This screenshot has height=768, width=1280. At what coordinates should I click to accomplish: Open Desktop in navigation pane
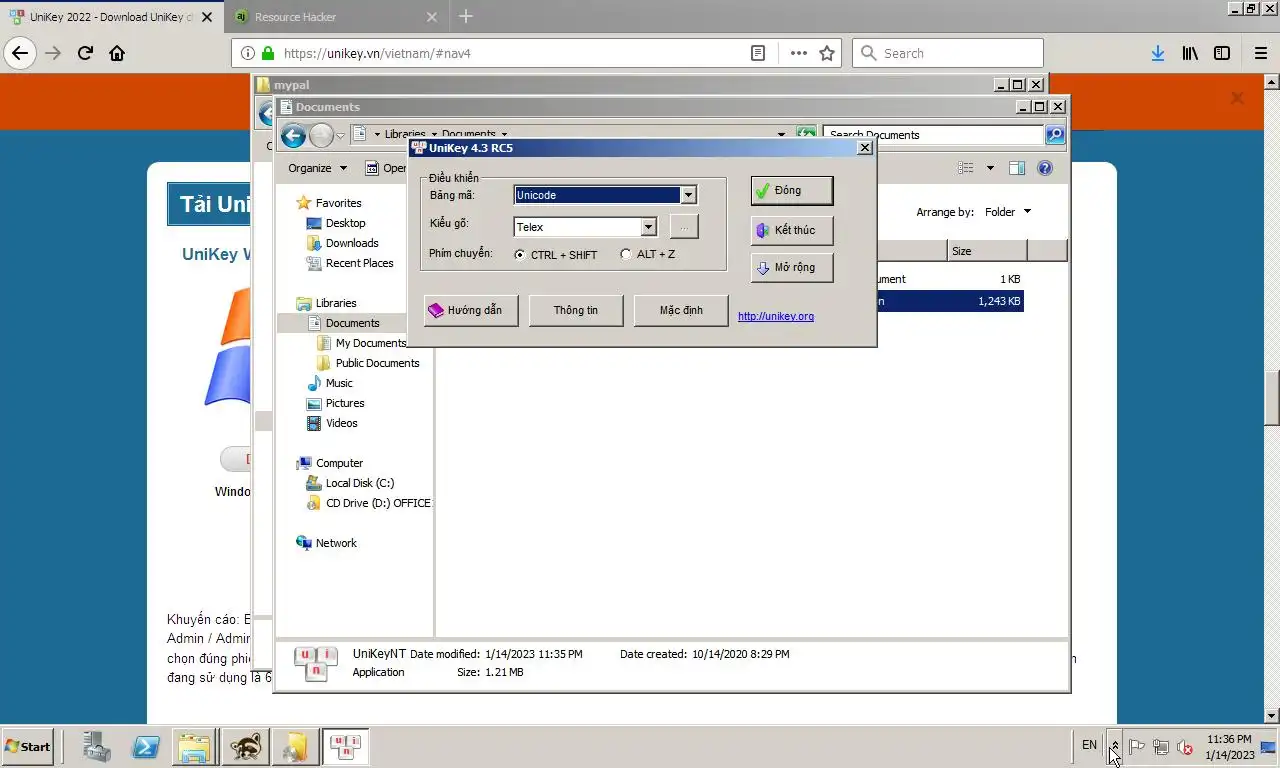[x=337, y=223]
